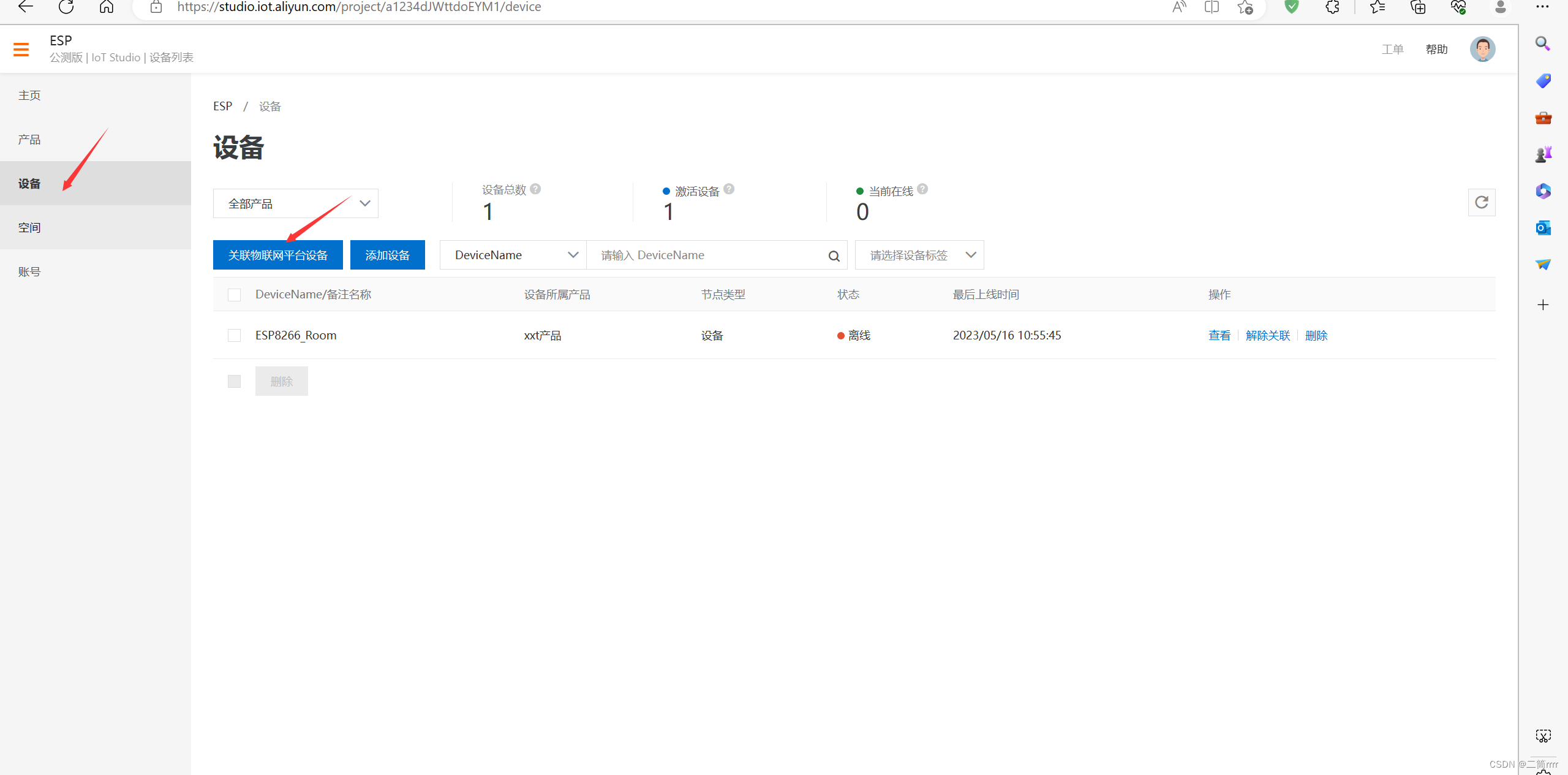Click help icon beside 激活设备
The image size is (1568, 775).
729,189
